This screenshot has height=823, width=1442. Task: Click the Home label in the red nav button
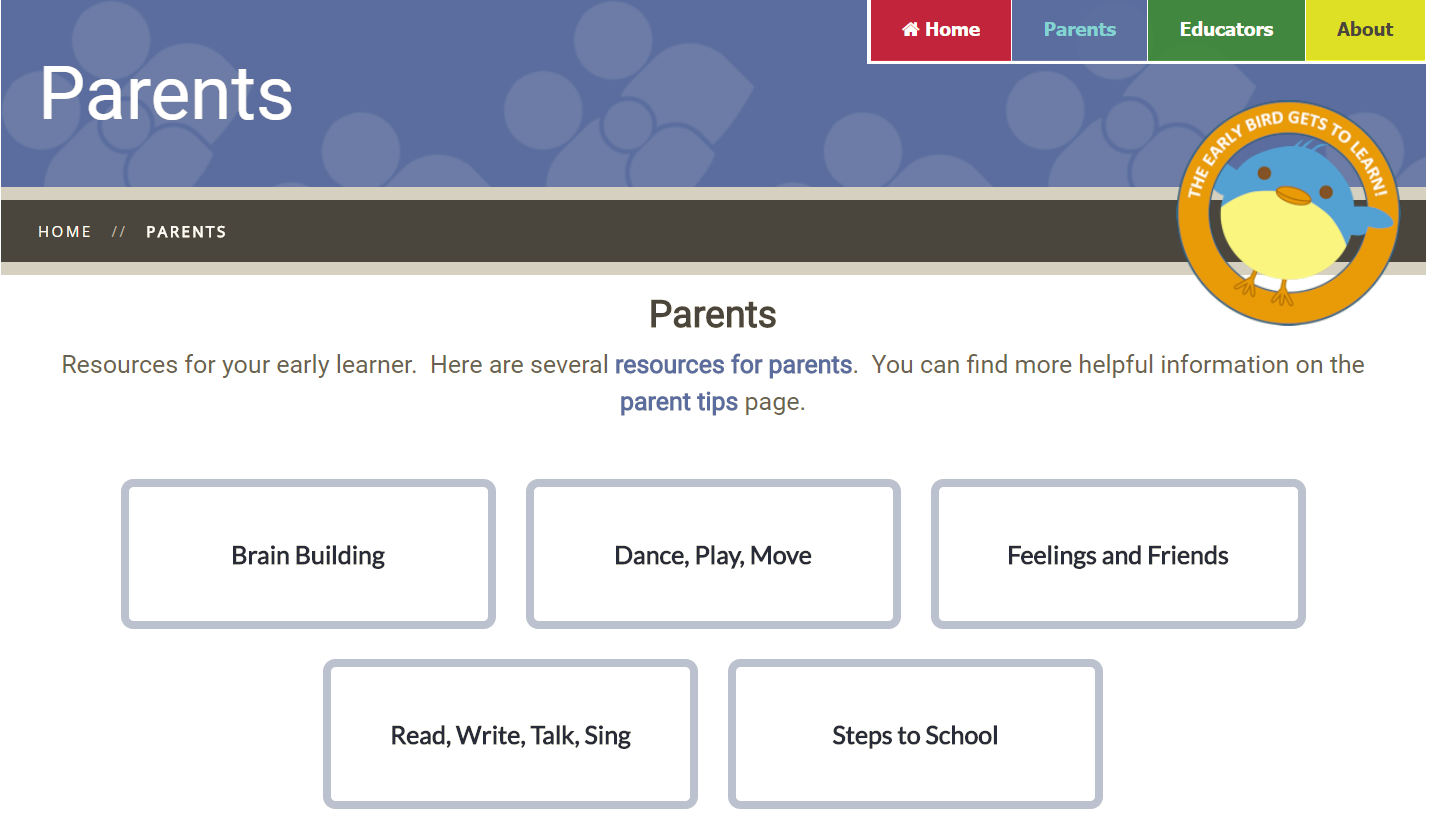tap(952, 29)
